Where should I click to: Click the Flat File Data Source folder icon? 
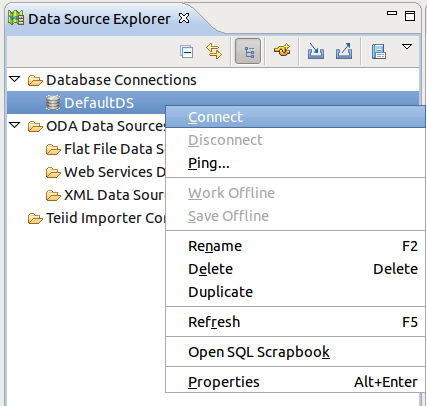pyautogui.click(x=53, y=149)
